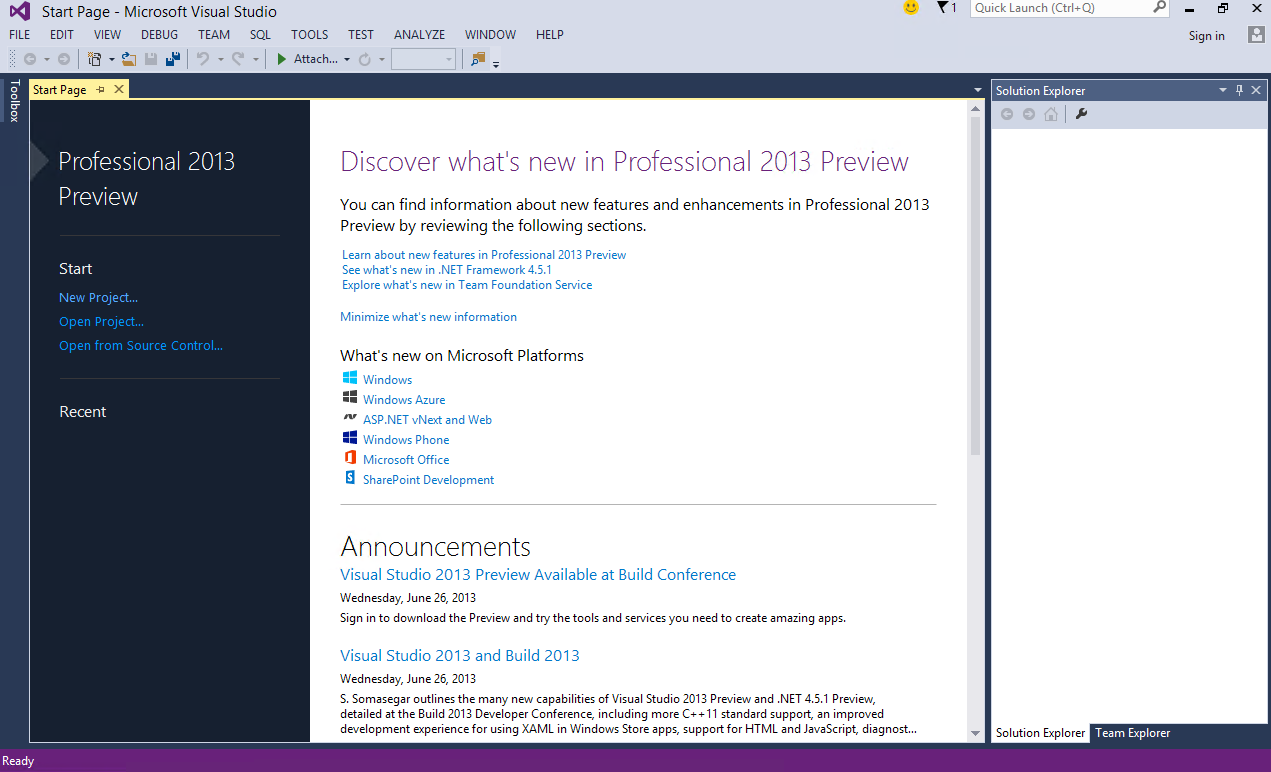
Task: Open the Toolbox side tab
Action: (x=14, y=101)
